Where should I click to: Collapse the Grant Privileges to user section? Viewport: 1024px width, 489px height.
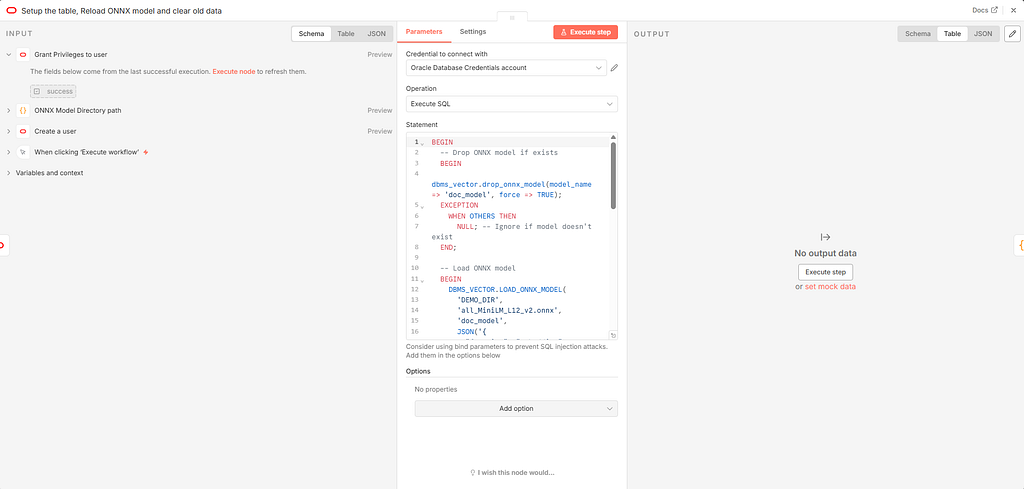[8, 55]
